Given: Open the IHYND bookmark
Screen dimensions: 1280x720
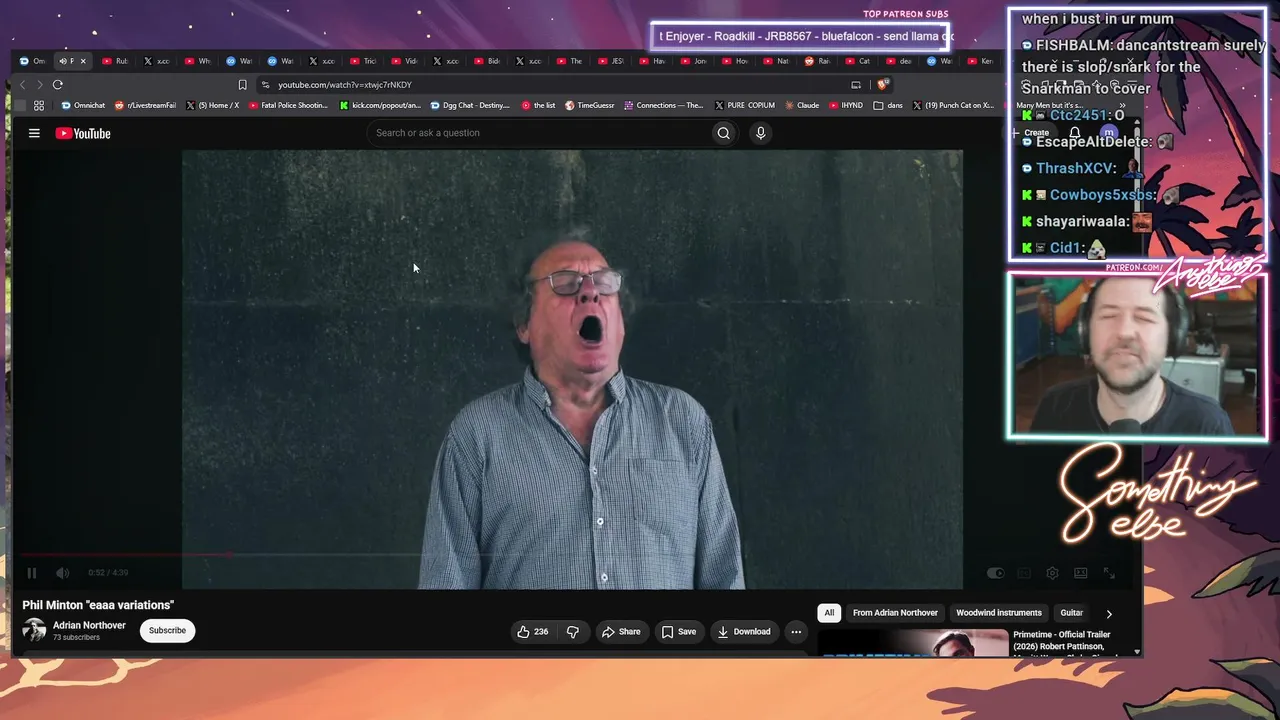Looking at the screenshot, I should [846, 105].
